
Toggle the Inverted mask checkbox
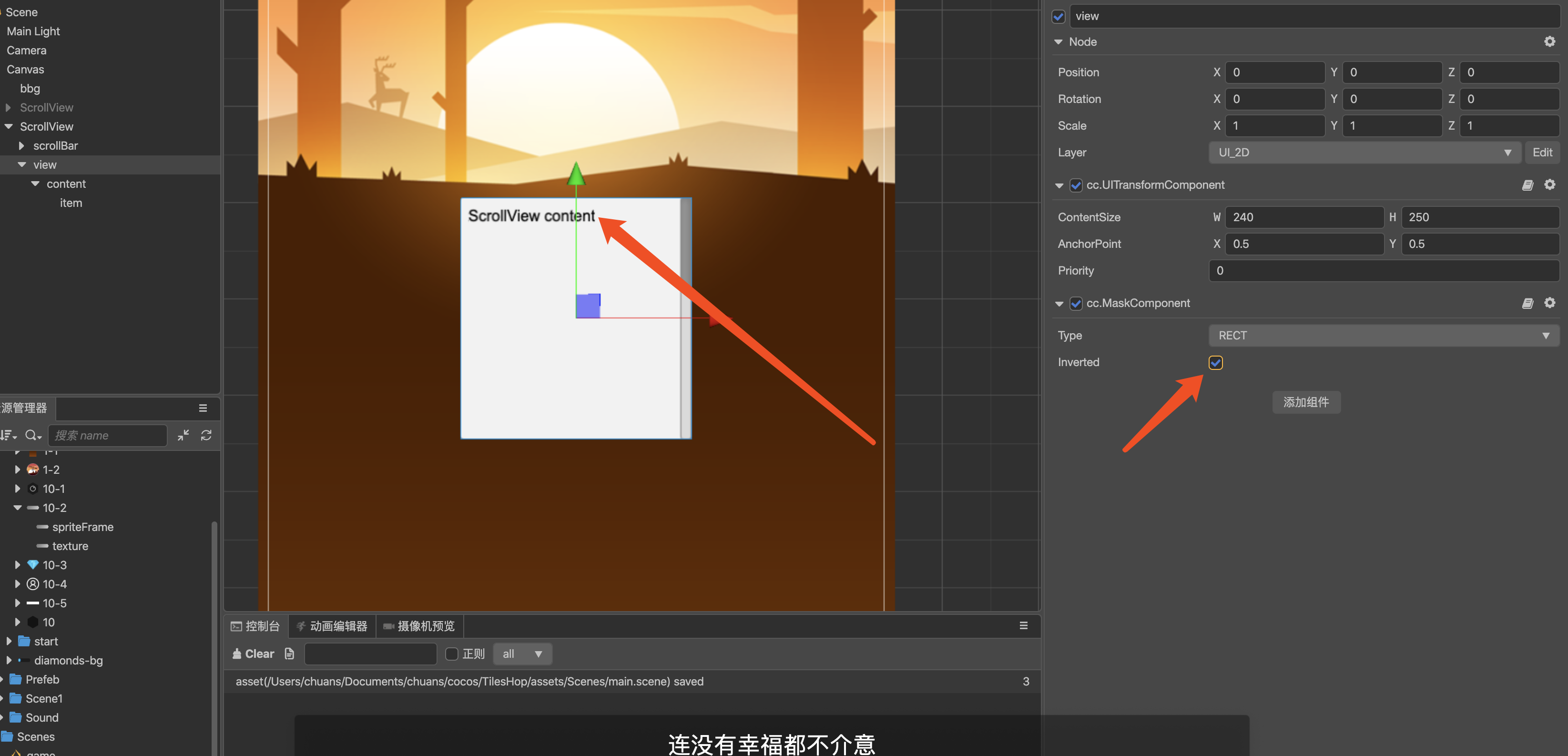(1215, 363)
